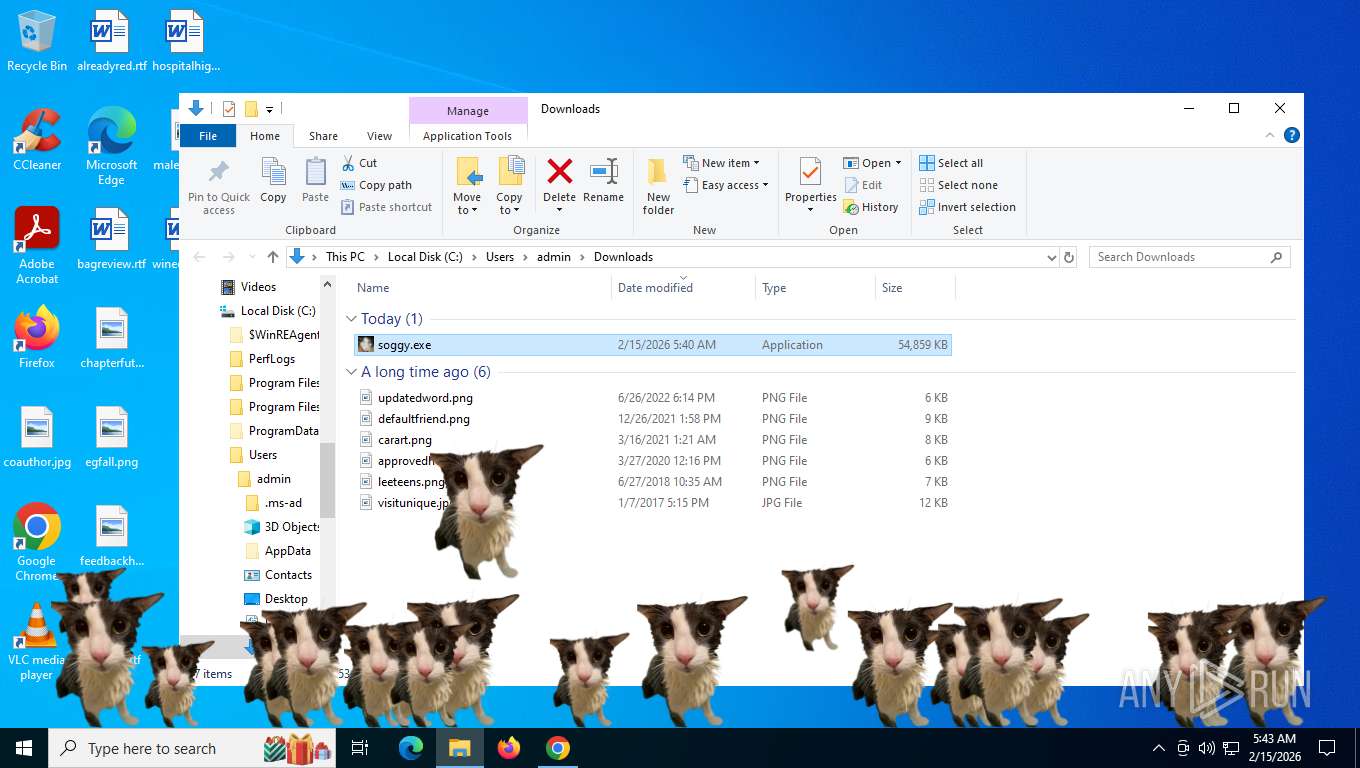The width and height of the screenshot is (1360, 768).
Task: Switch to Home ribbon tab
Action: (265, 136)
